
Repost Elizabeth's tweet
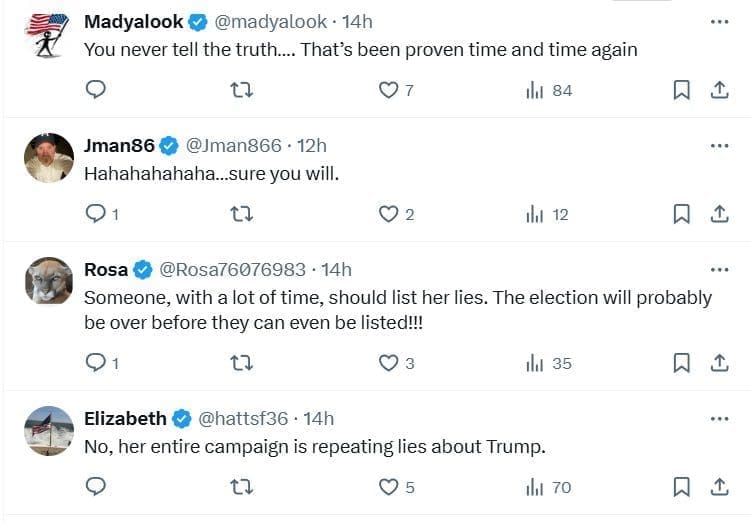pyautogui.click(x=241, y=487)
